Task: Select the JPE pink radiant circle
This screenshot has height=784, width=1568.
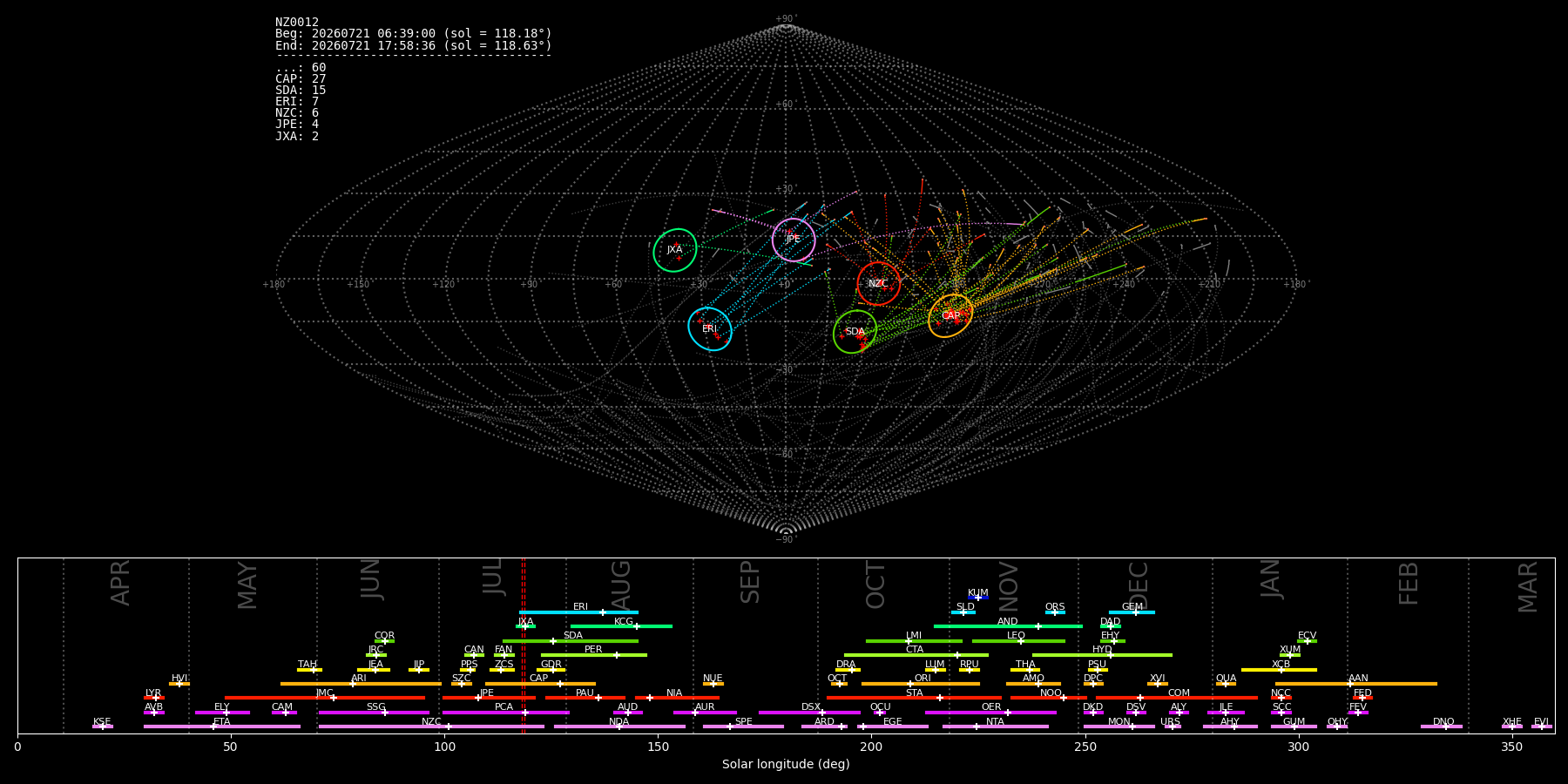Action: (x=794, y=240)
